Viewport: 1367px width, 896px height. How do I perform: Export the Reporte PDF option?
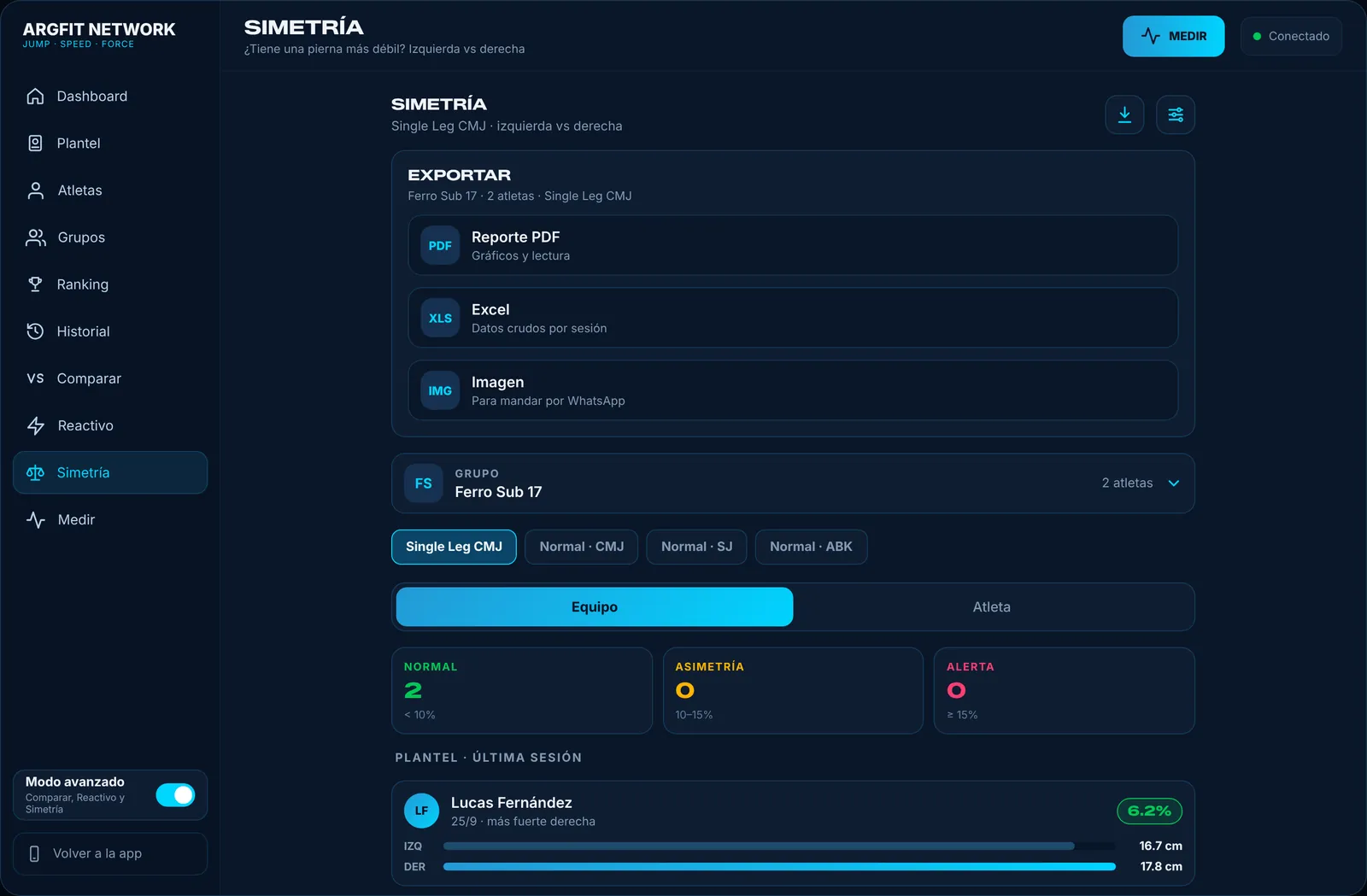point(793,245)
